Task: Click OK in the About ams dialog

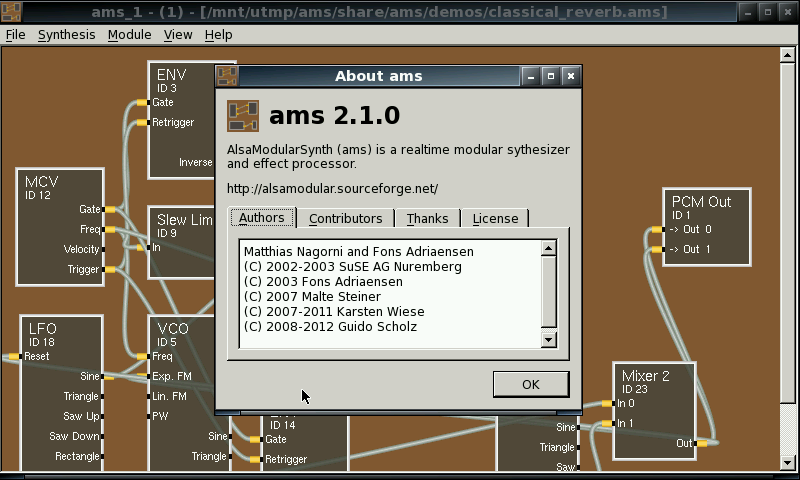Action: [531, 384]
